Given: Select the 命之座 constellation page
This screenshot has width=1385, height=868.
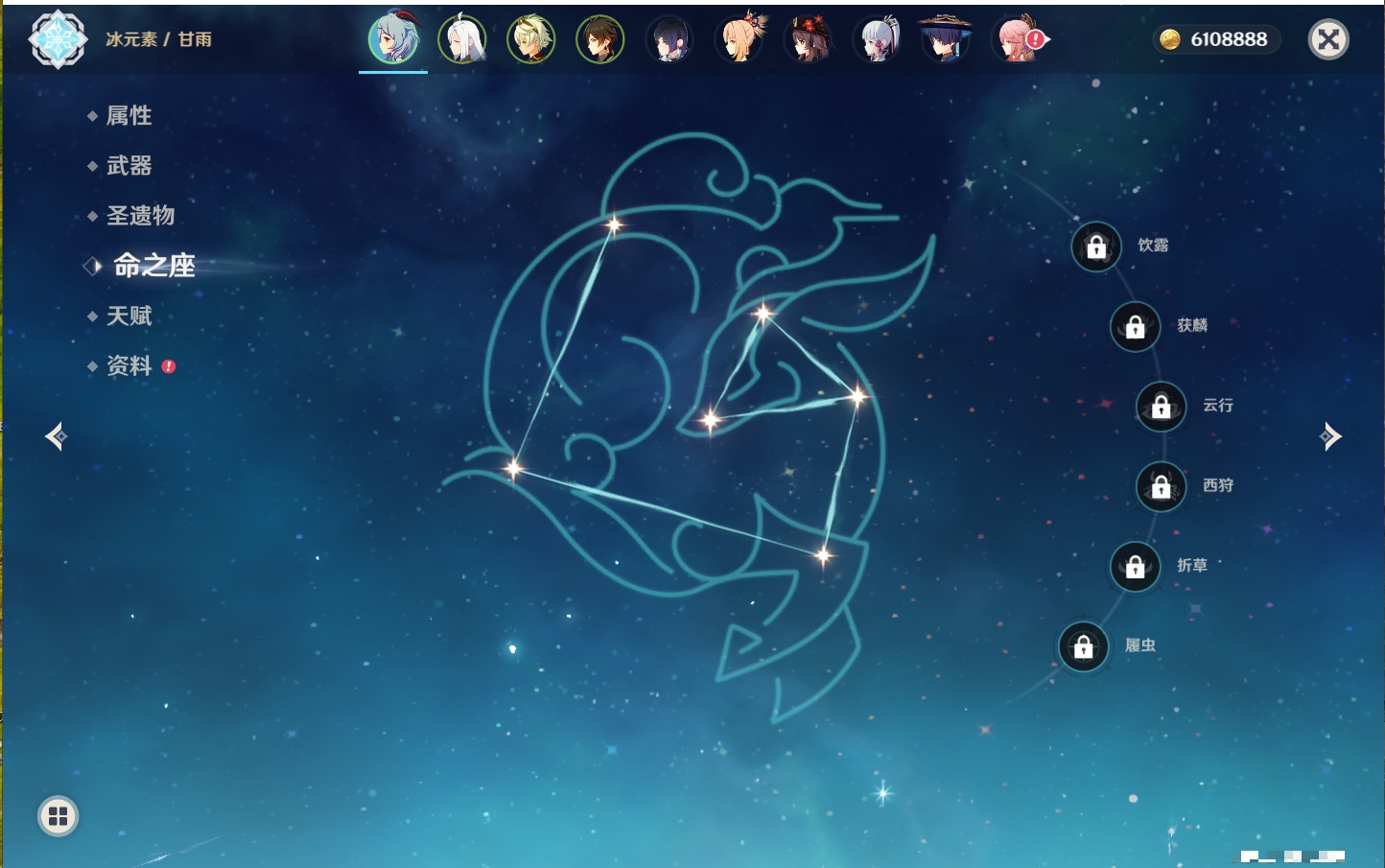Looking at the screenshot, I should pos(153,266).
